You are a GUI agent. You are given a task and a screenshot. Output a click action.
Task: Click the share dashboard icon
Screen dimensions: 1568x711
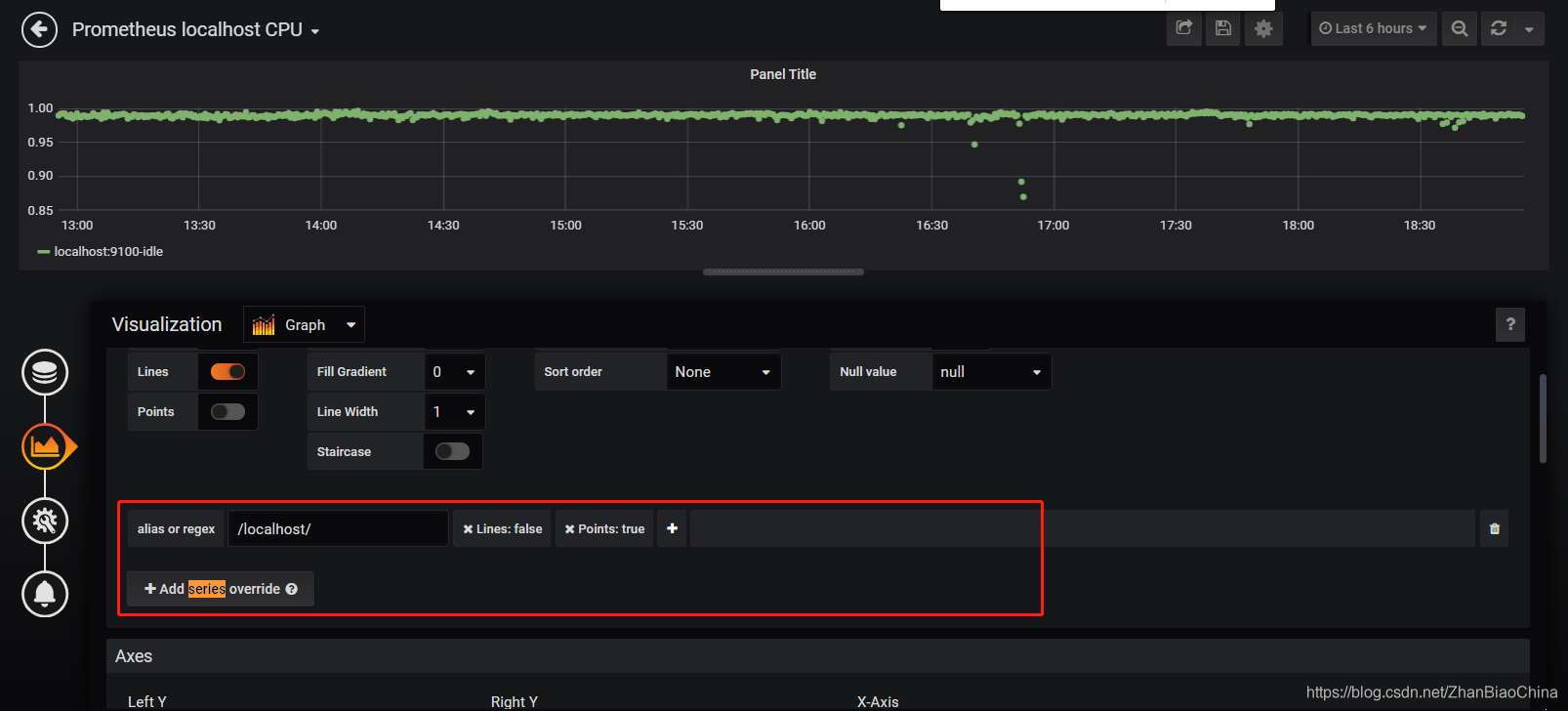(1184, 28)
